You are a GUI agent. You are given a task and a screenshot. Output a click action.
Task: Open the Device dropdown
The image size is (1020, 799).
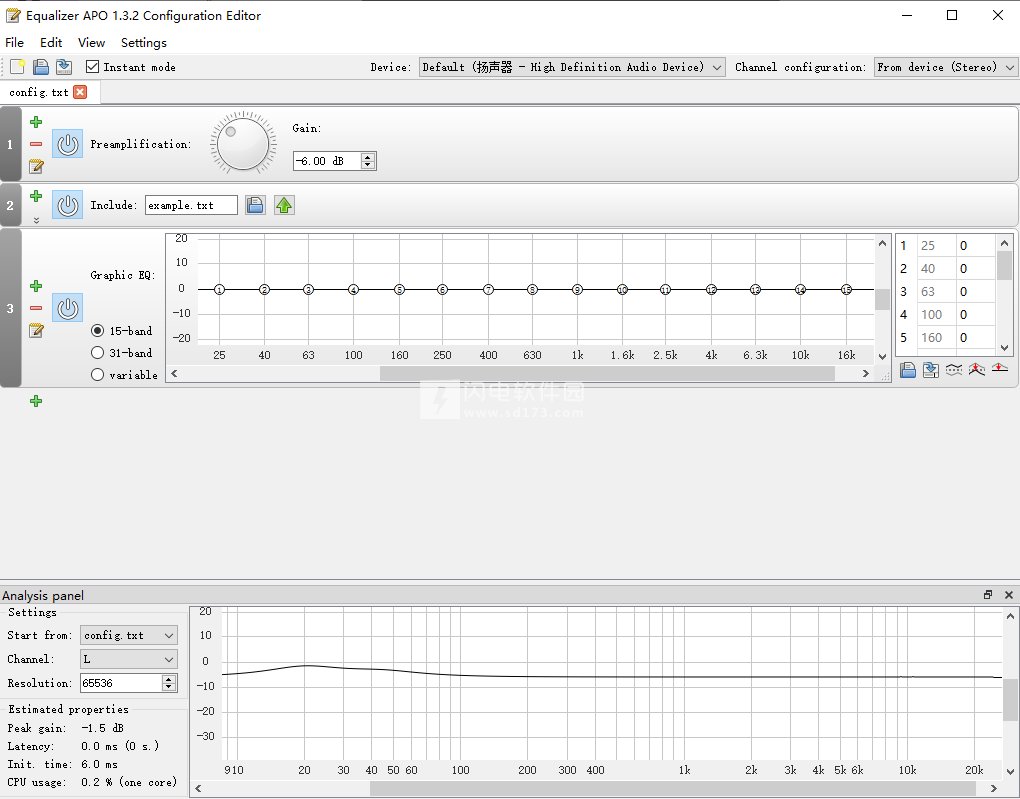pyautogui.click(x=572, y=67)
